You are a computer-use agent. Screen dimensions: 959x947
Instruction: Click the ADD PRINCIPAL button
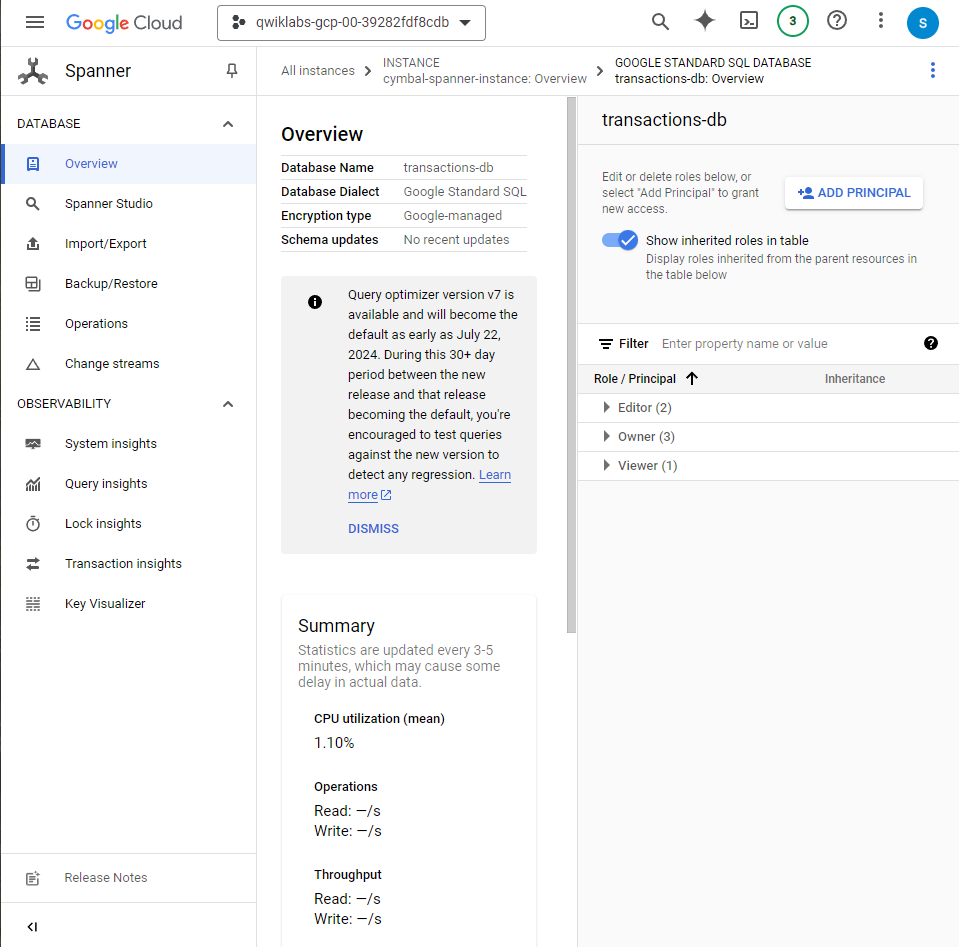pyautogui.click(x=854, y=193)
